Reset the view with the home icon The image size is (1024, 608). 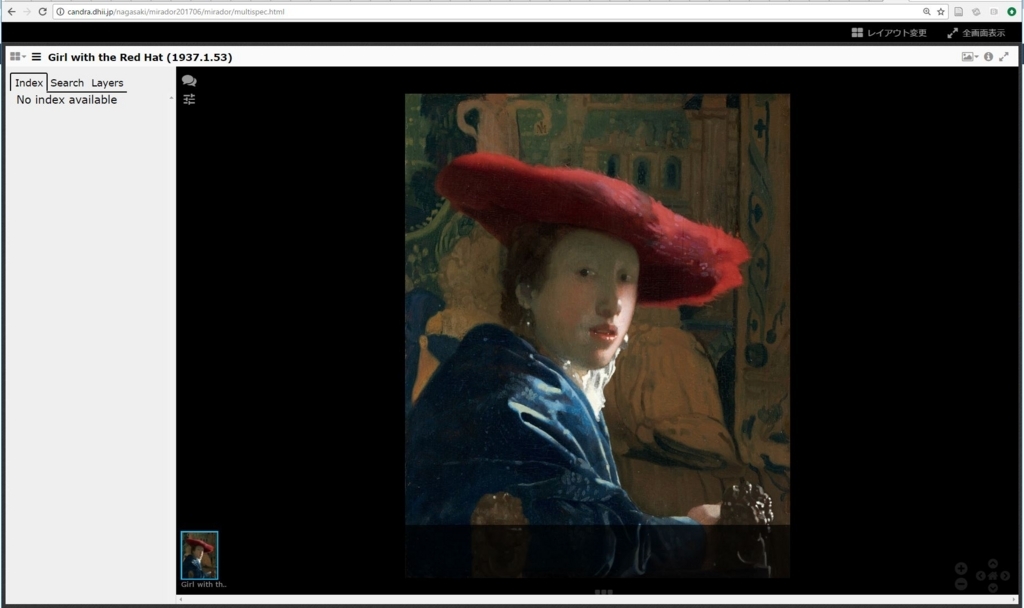point(993,576)
